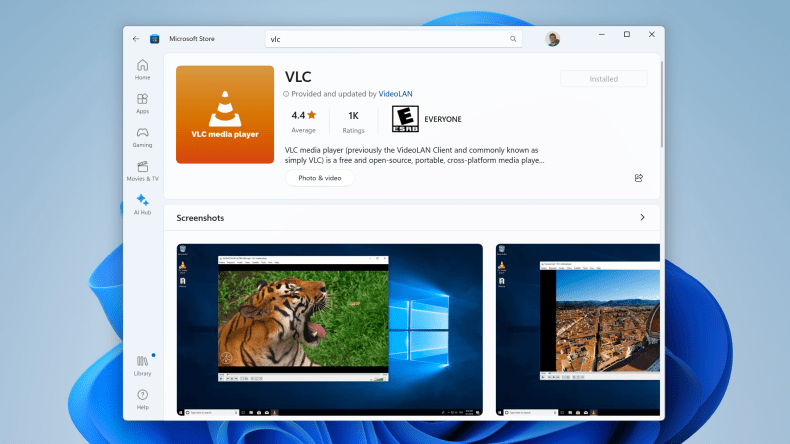Click the search box containing vlc
The width and height of the screenshot is (790, 444).
393,39
